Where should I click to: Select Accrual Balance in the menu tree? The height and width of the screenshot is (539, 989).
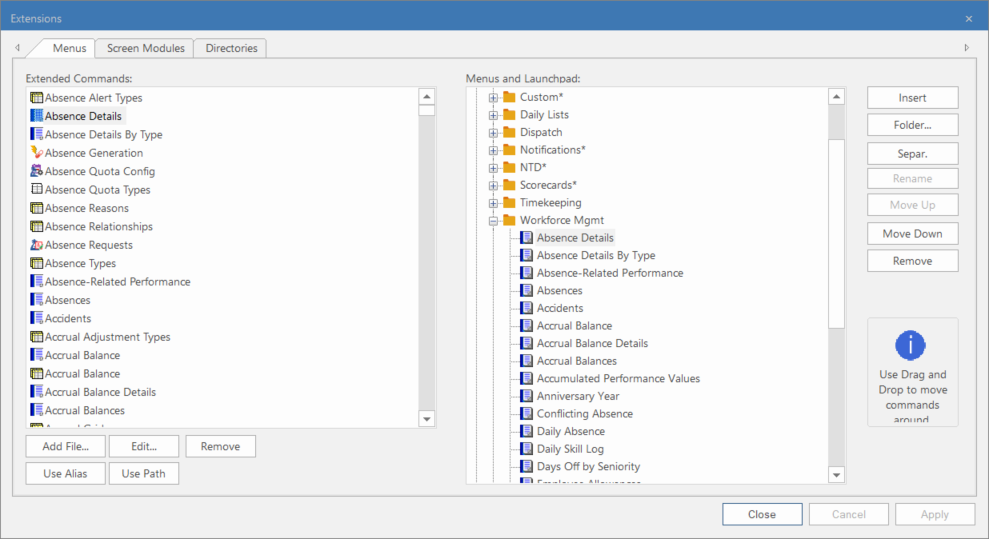(x=574, y=326)
